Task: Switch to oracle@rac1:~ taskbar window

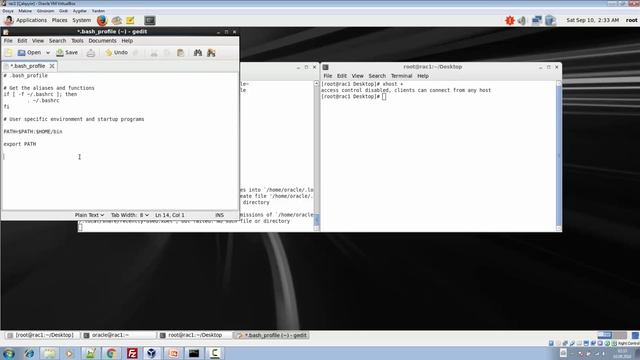Action: point(118,335)
